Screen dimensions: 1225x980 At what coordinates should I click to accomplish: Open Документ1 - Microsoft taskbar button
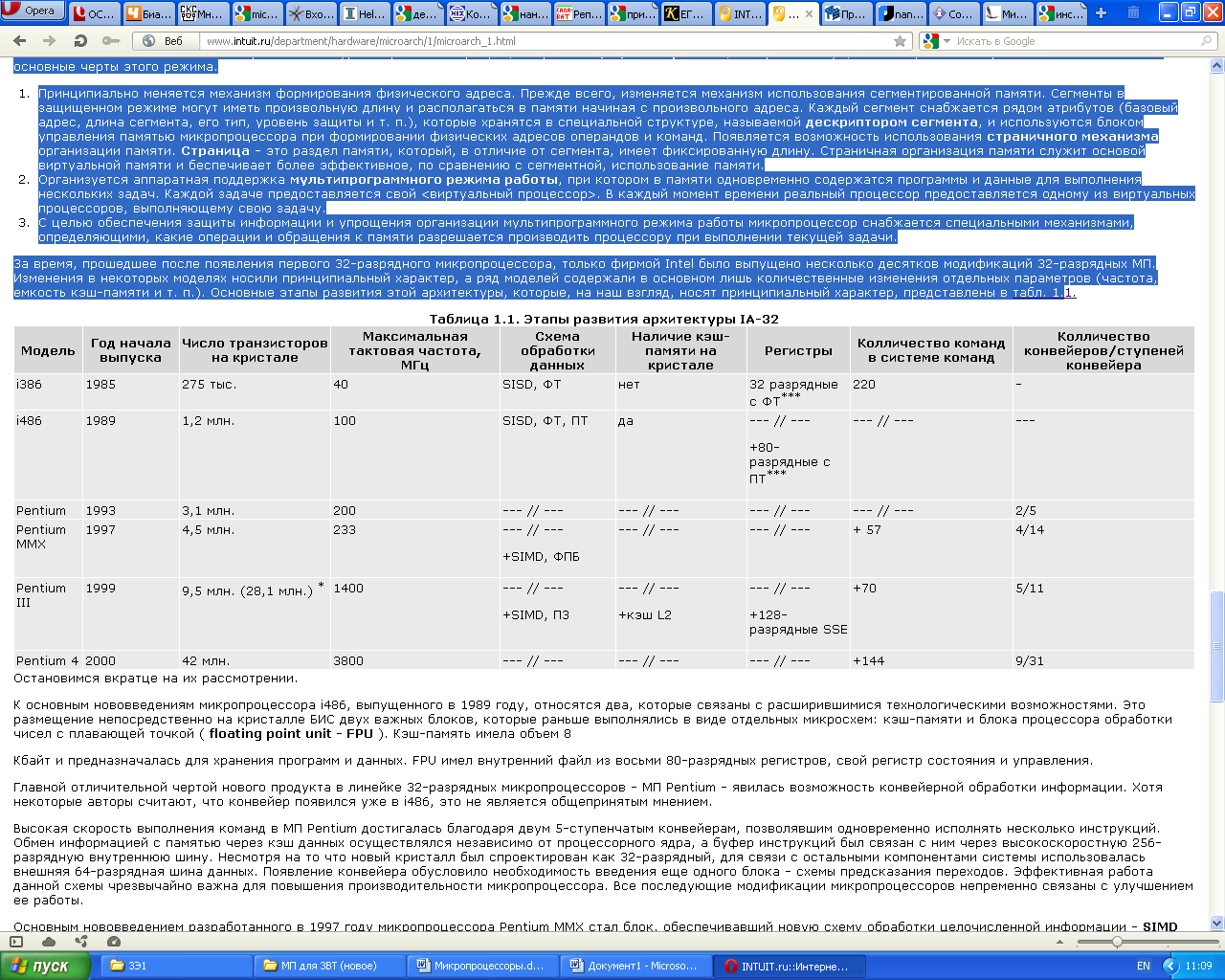click(x=634, y=966)
